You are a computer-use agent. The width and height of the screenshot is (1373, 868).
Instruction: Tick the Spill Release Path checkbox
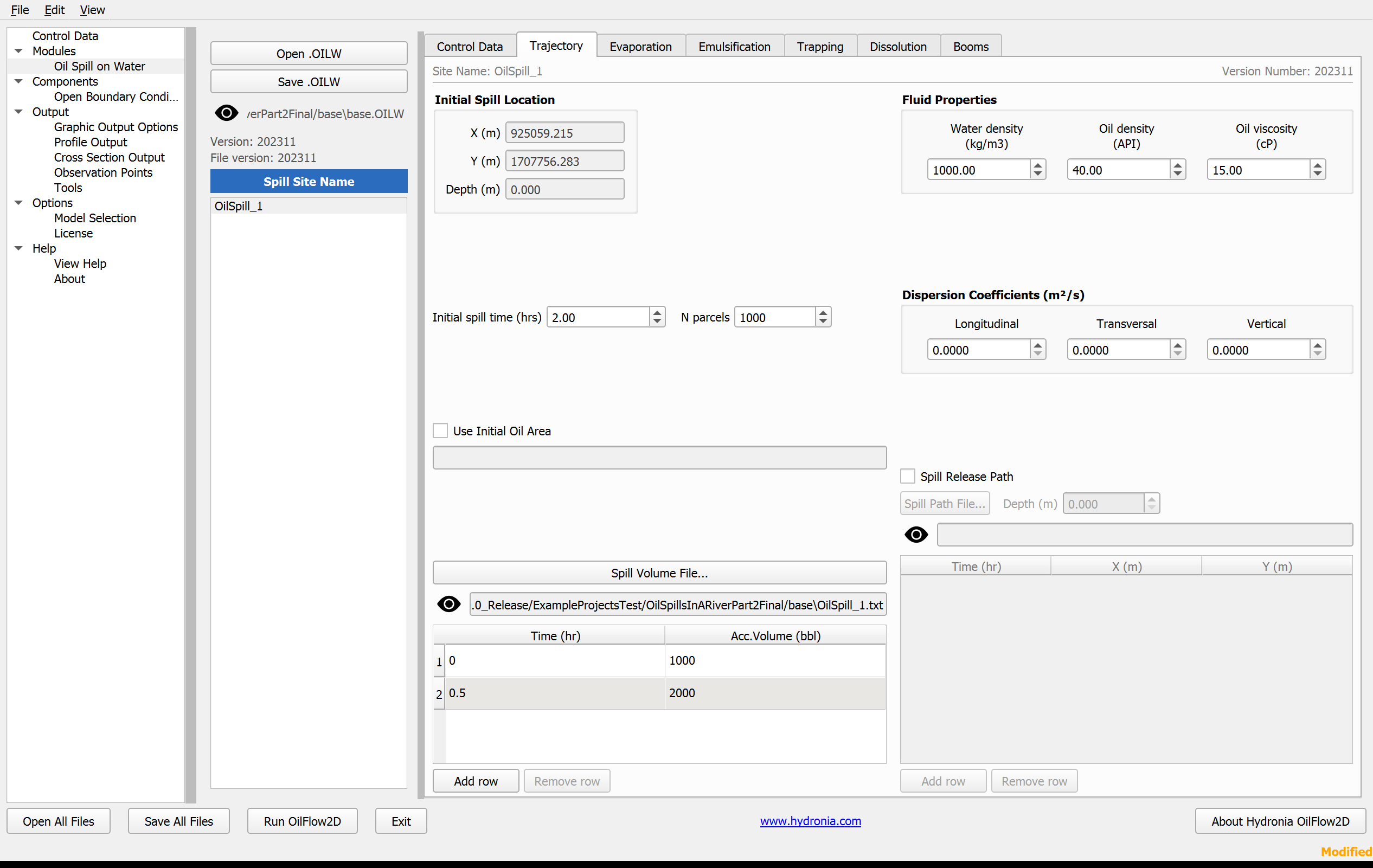(908, 476)
